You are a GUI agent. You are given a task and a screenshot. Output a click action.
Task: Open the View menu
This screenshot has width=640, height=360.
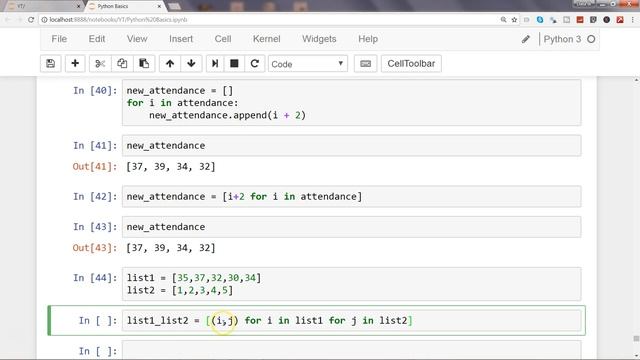(137, 39)
